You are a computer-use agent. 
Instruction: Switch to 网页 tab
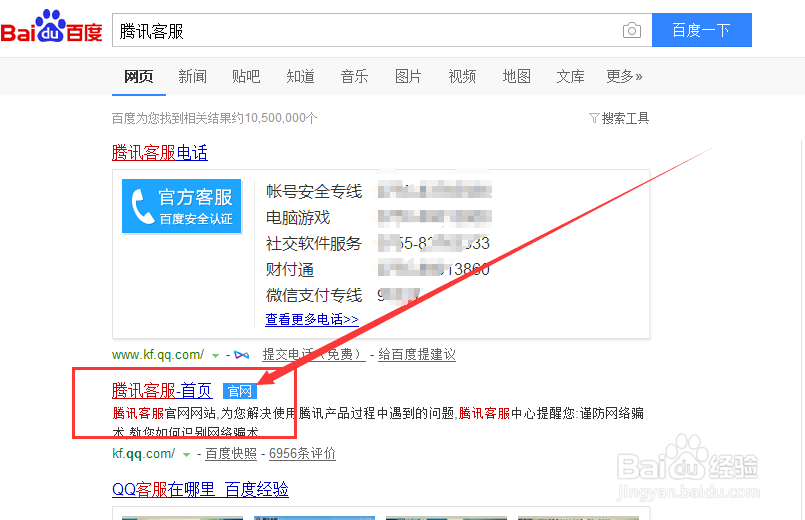pyautogui.click(x=139, y=76)
